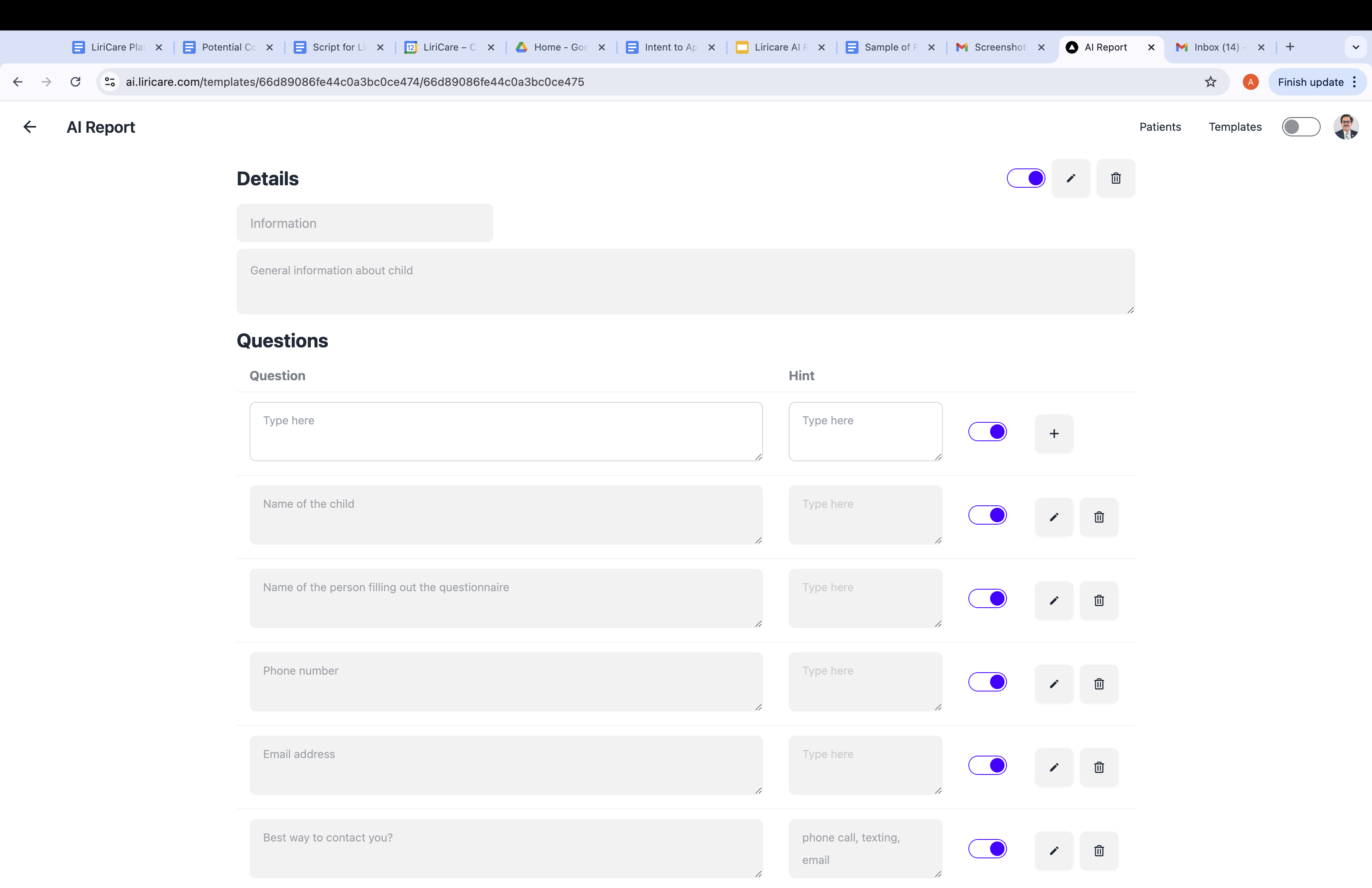Bookmark this page with star icon
The height and width of the screenshot is (888, 1372).
coord(1210,82)
